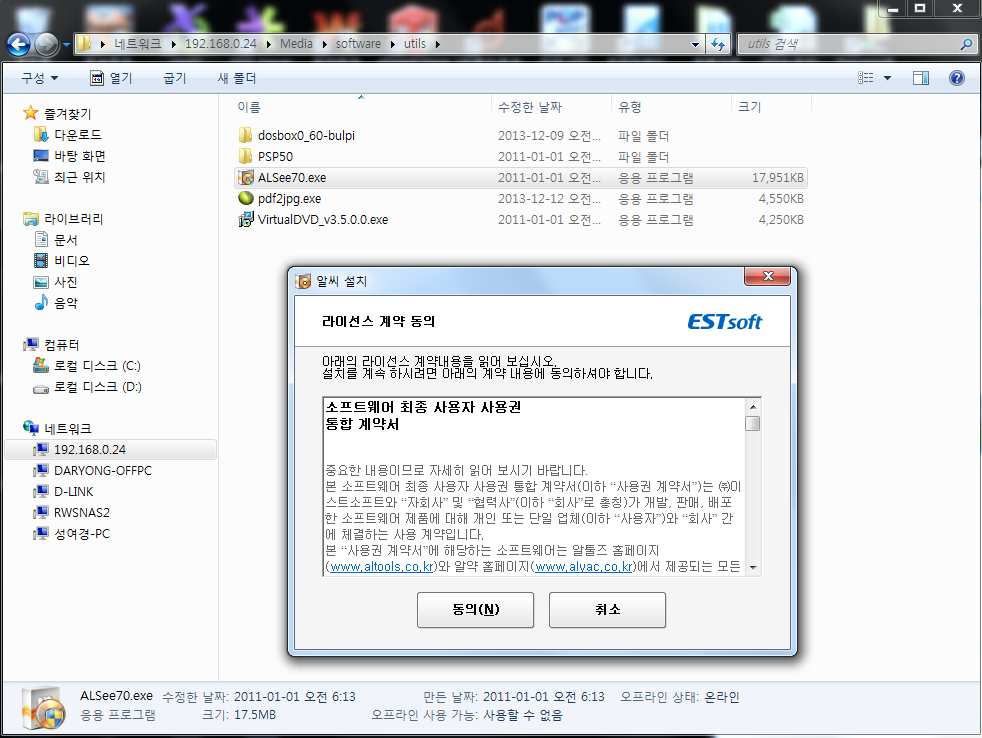Close the 알씨 설치 dialog
The image size is (982, 738).
tap(768, 276)
